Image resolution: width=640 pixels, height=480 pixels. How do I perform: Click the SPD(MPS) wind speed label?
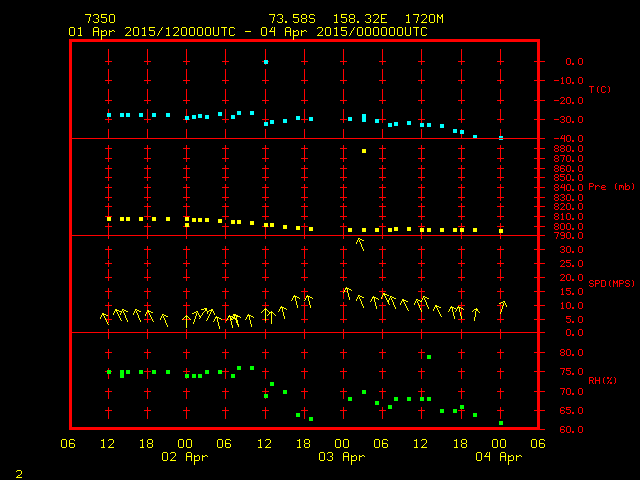pyautogui.click(x=612, y=284)
